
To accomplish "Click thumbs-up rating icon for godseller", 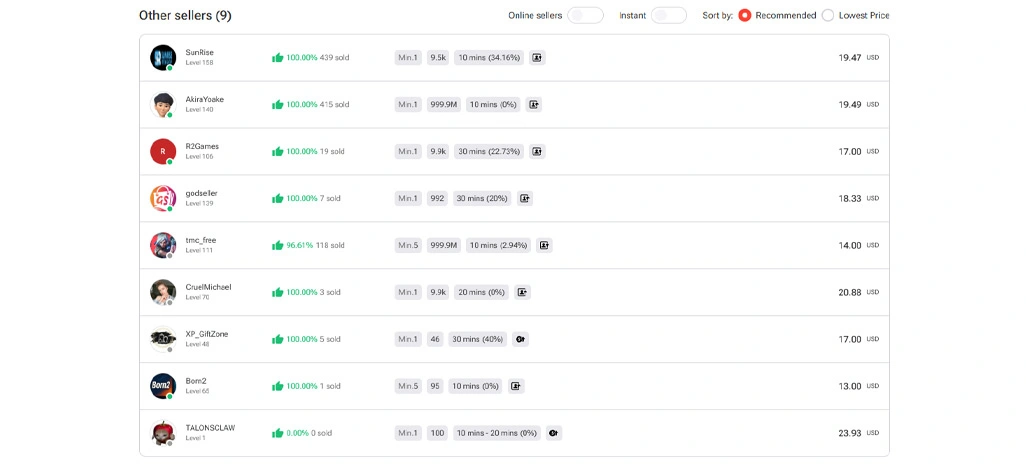I will coord(277,198).
